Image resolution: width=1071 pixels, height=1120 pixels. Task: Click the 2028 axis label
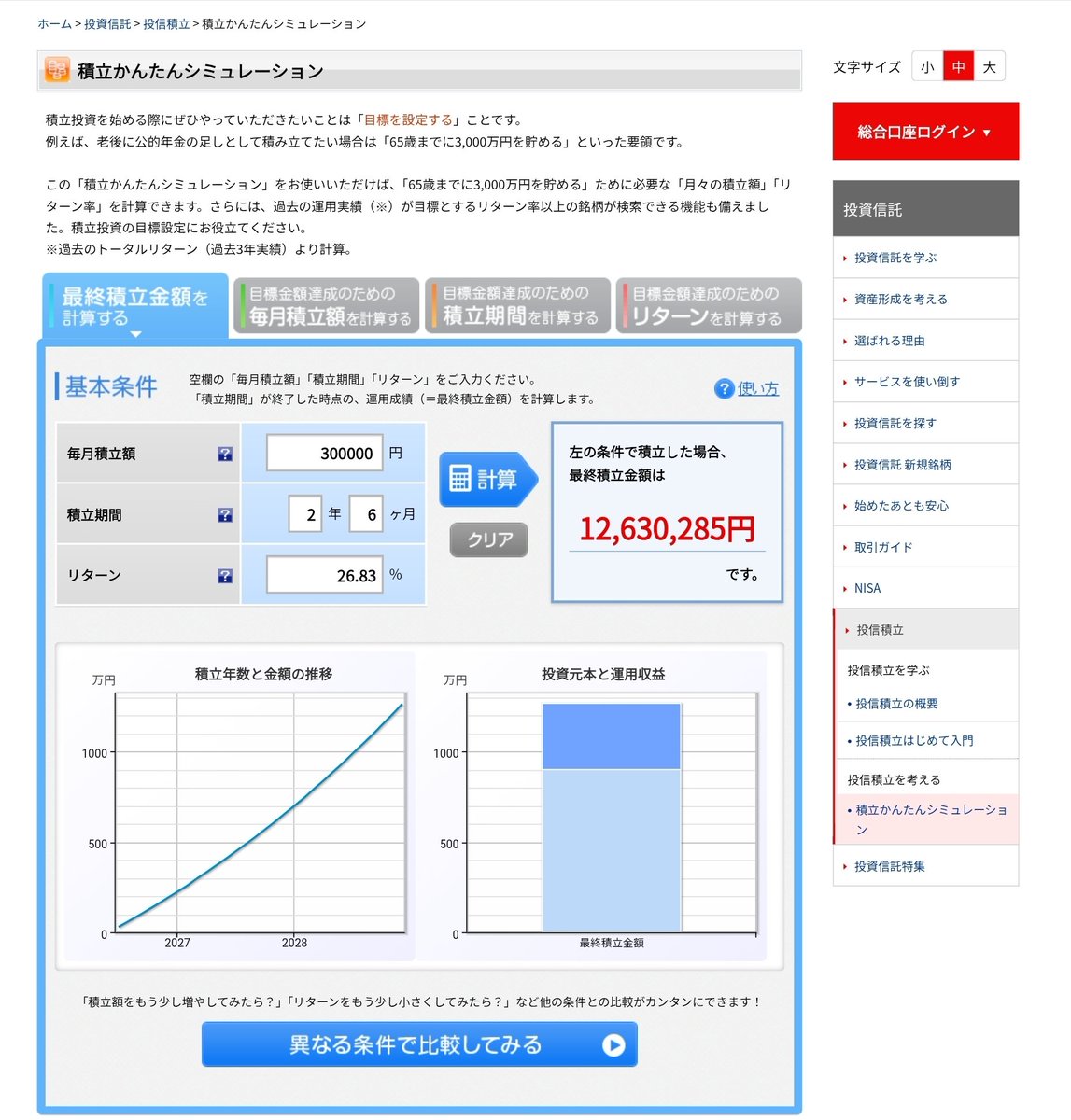[x=294, y=943]
